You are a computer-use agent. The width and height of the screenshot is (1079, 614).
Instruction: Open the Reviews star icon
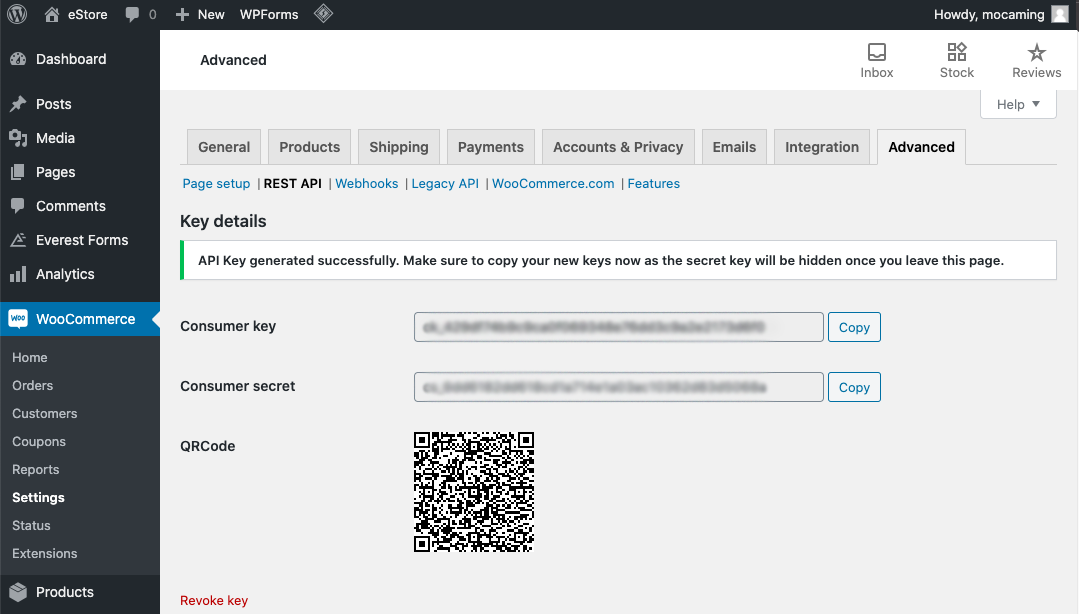click(1036, 52)
